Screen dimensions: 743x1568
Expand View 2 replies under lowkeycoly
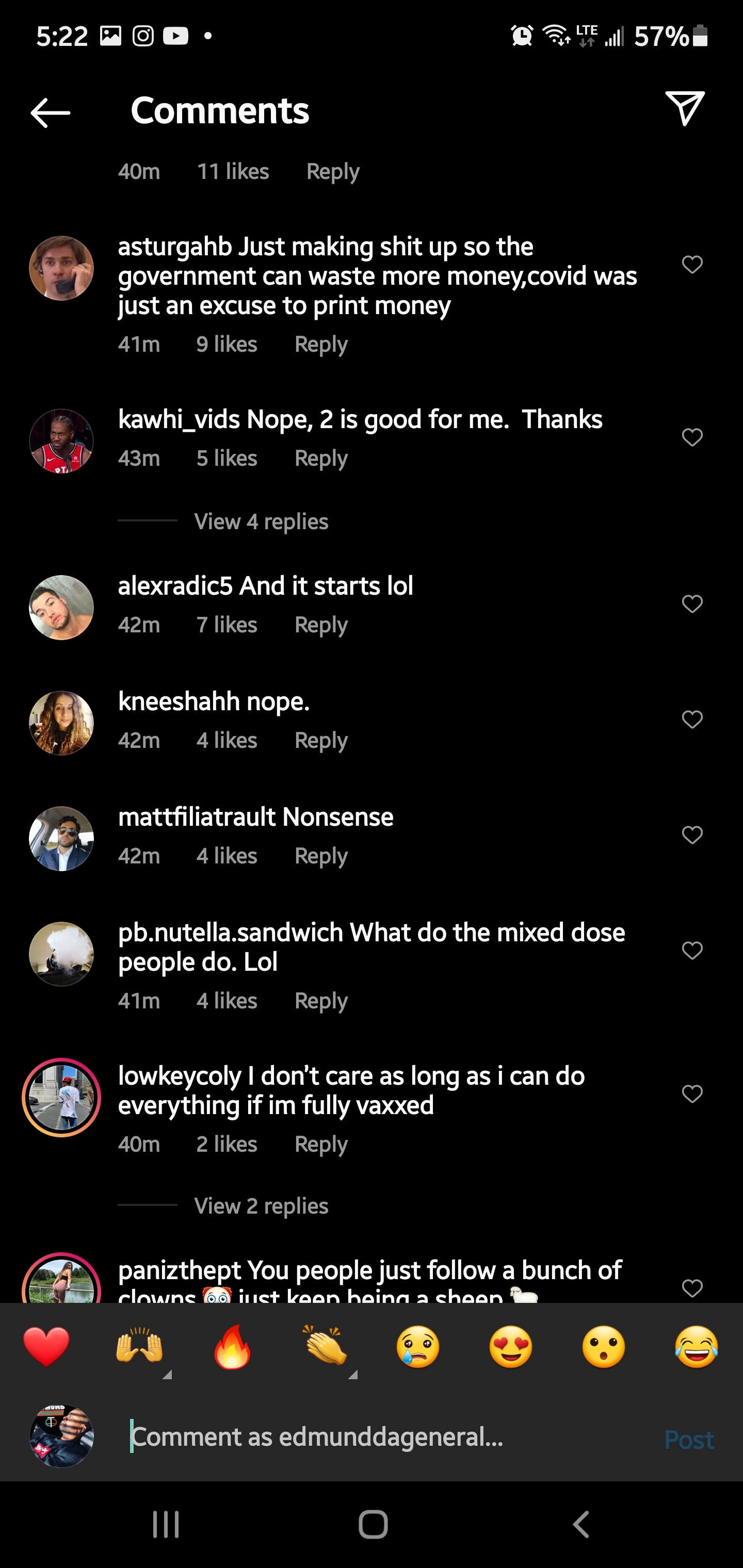coord(261,1206)
